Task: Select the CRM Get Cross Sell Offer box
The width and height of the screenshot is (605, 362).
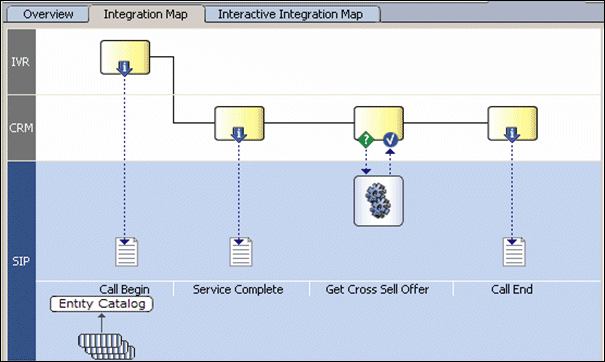Action: tap(379, 123)
